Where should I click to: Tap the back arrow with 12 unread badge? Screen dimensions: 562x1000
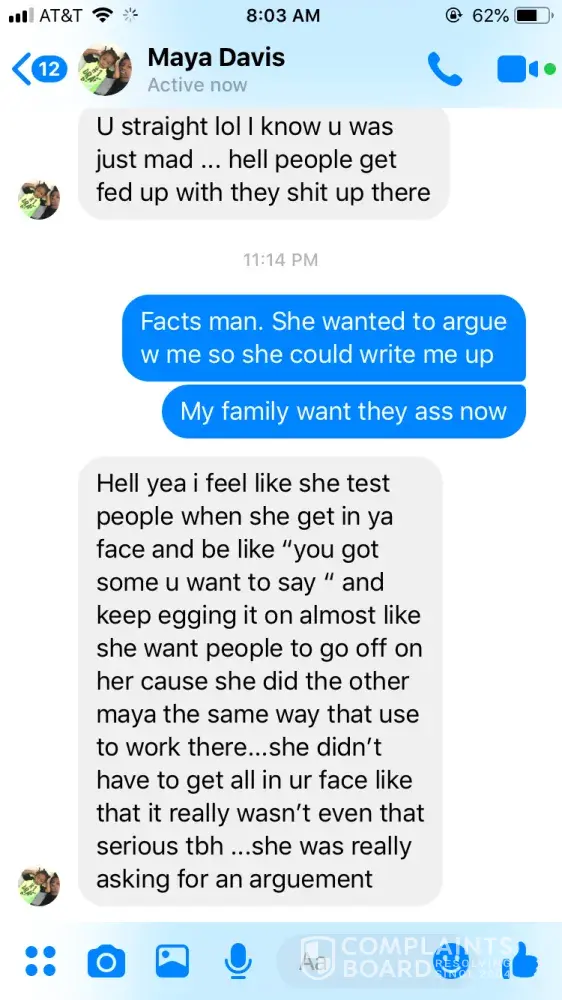pos(40,70)
